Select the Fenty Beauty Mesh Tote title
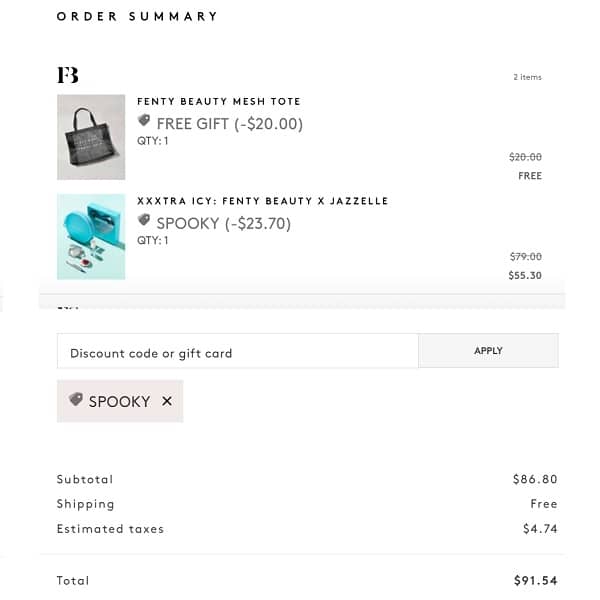 [x=218, y=102]
